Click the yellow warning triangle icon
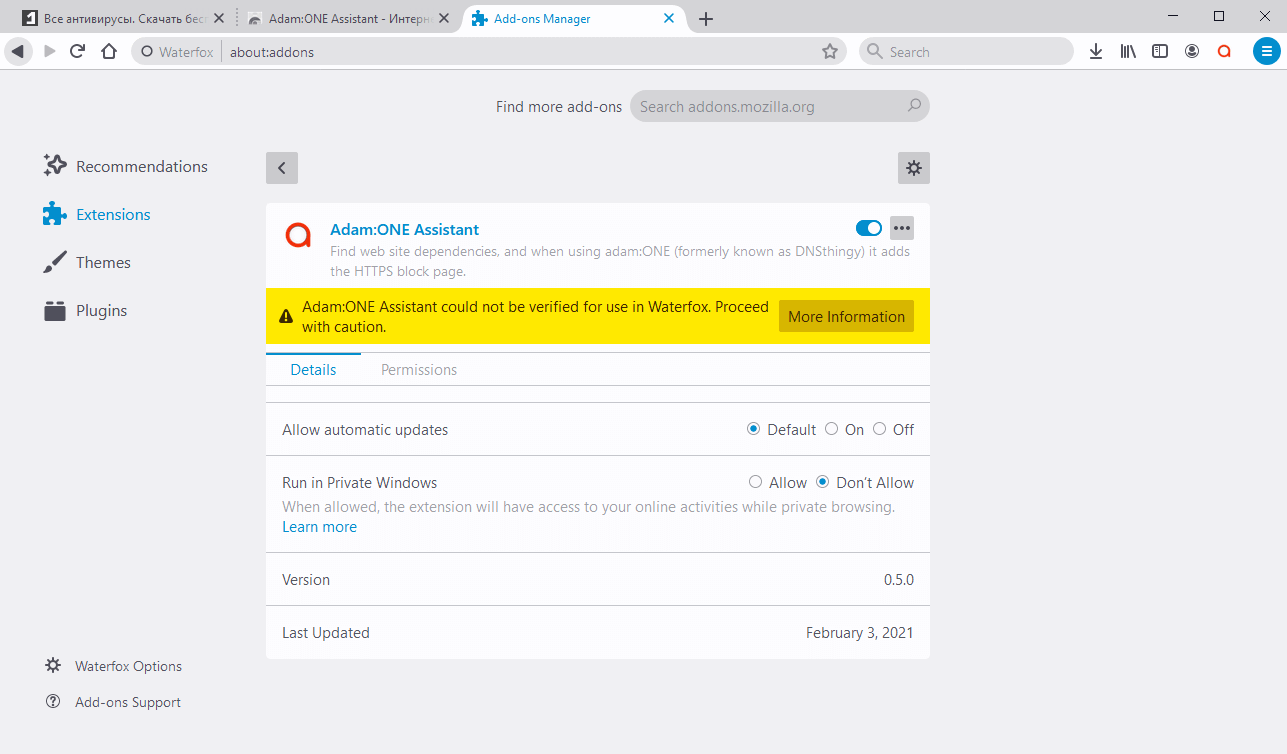 coord(286,317)
